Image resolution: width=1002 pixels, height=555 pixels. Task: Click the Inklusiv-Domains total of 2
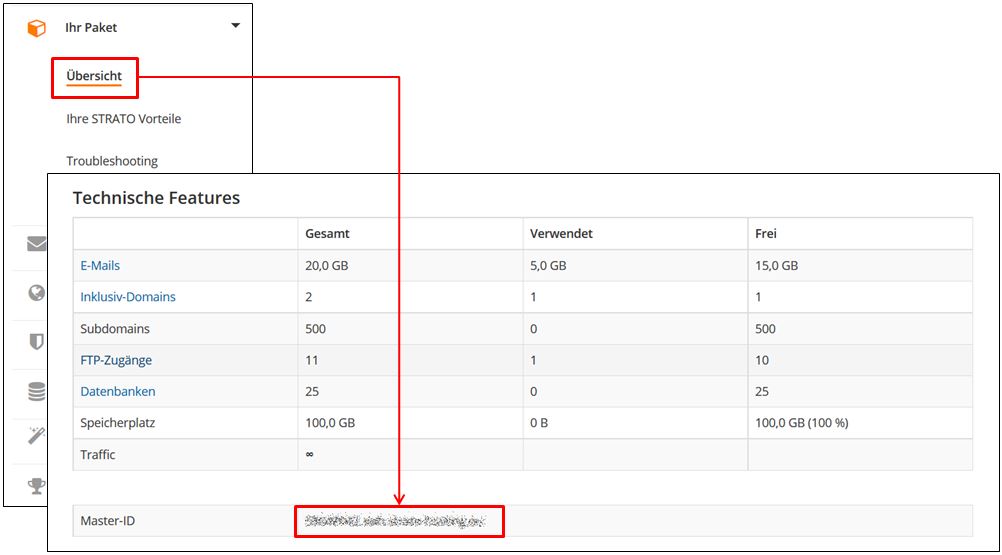(x=309, y=297)
